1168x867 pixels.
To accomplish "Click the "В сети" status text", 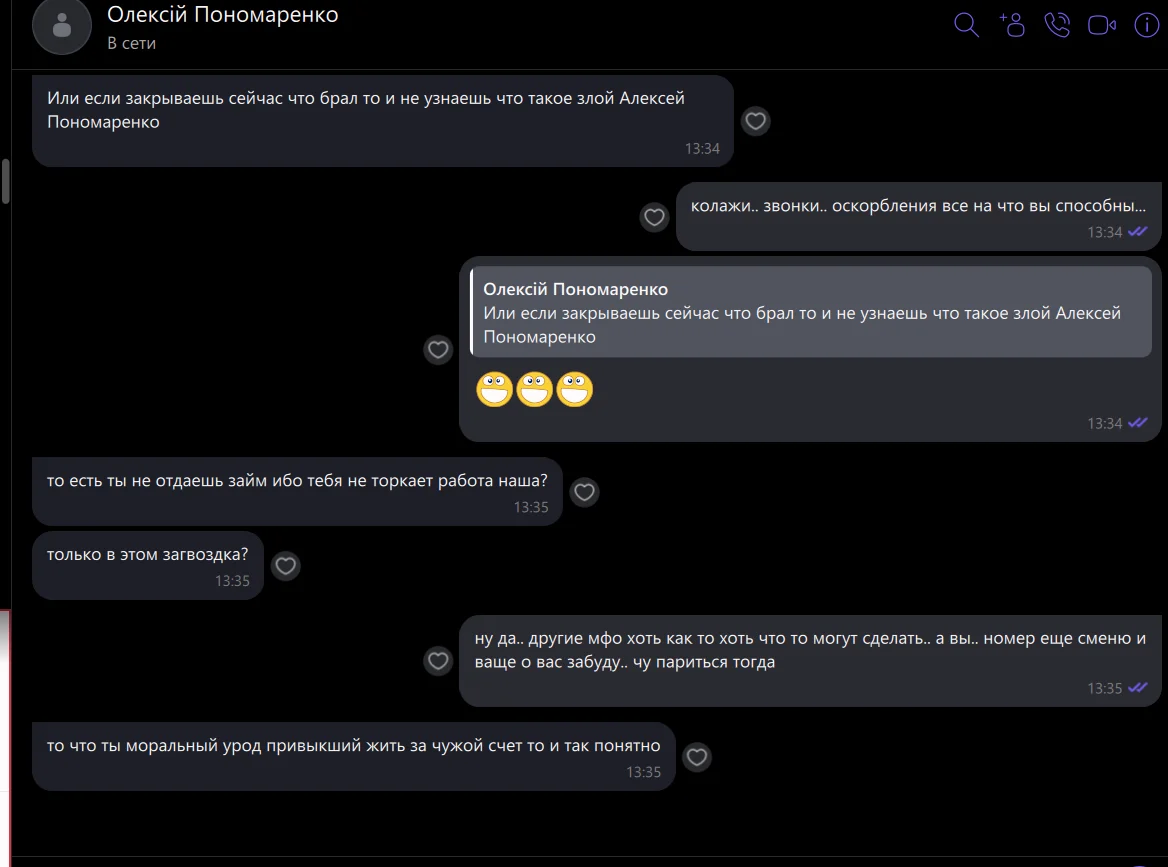I will pos(131,43).
